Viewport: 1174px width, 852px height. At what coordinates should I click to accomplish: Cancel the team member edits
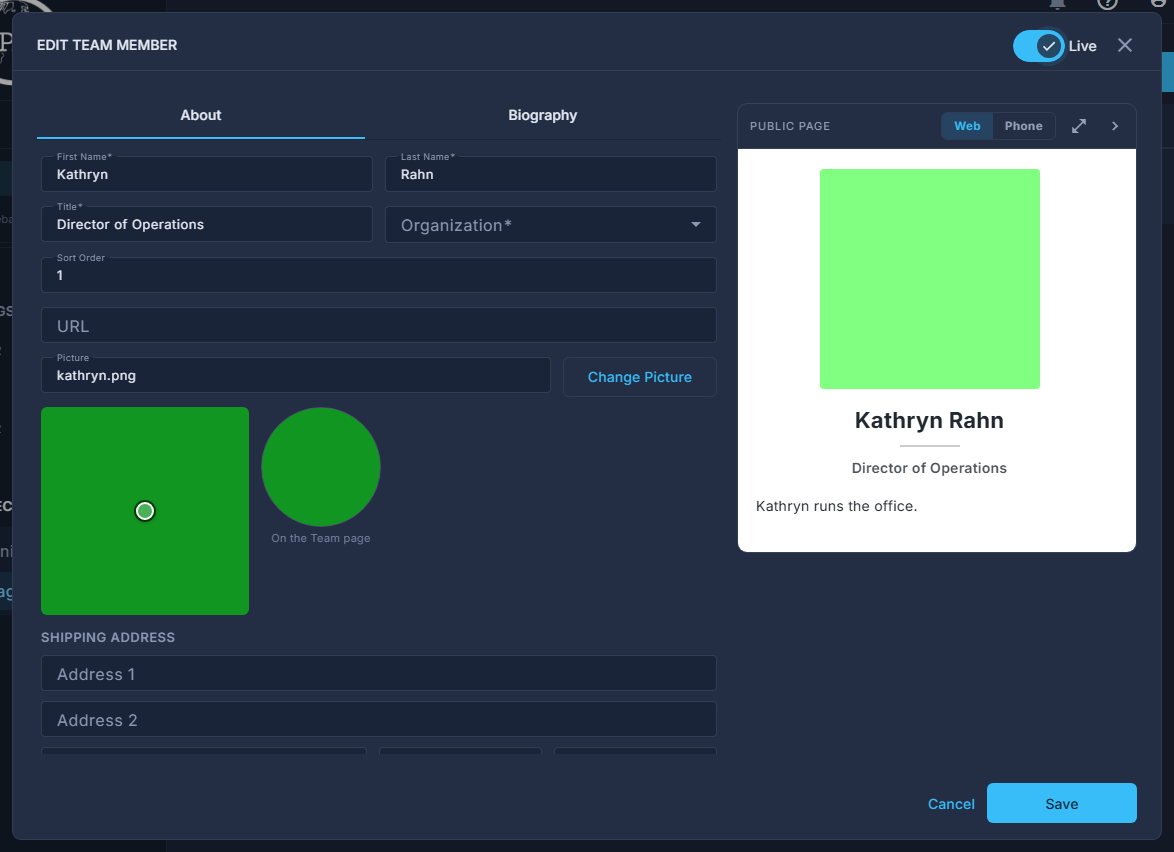(951, 804)
